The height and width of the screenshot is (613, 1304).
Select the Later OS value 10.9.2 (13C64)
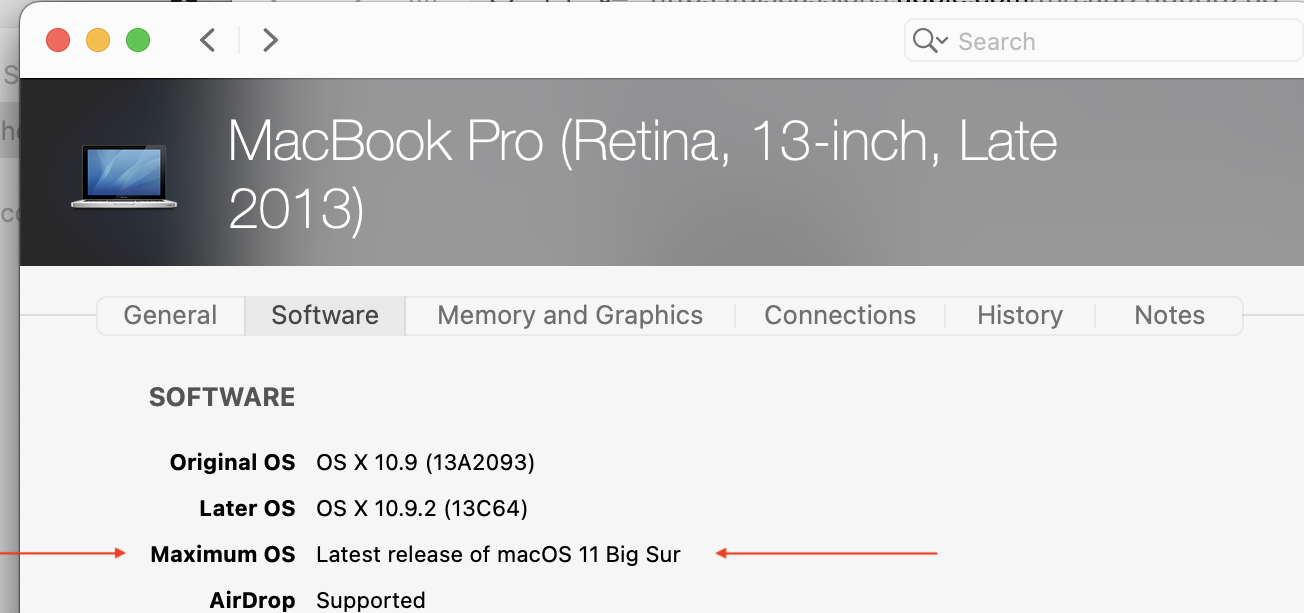pos(421,509)
